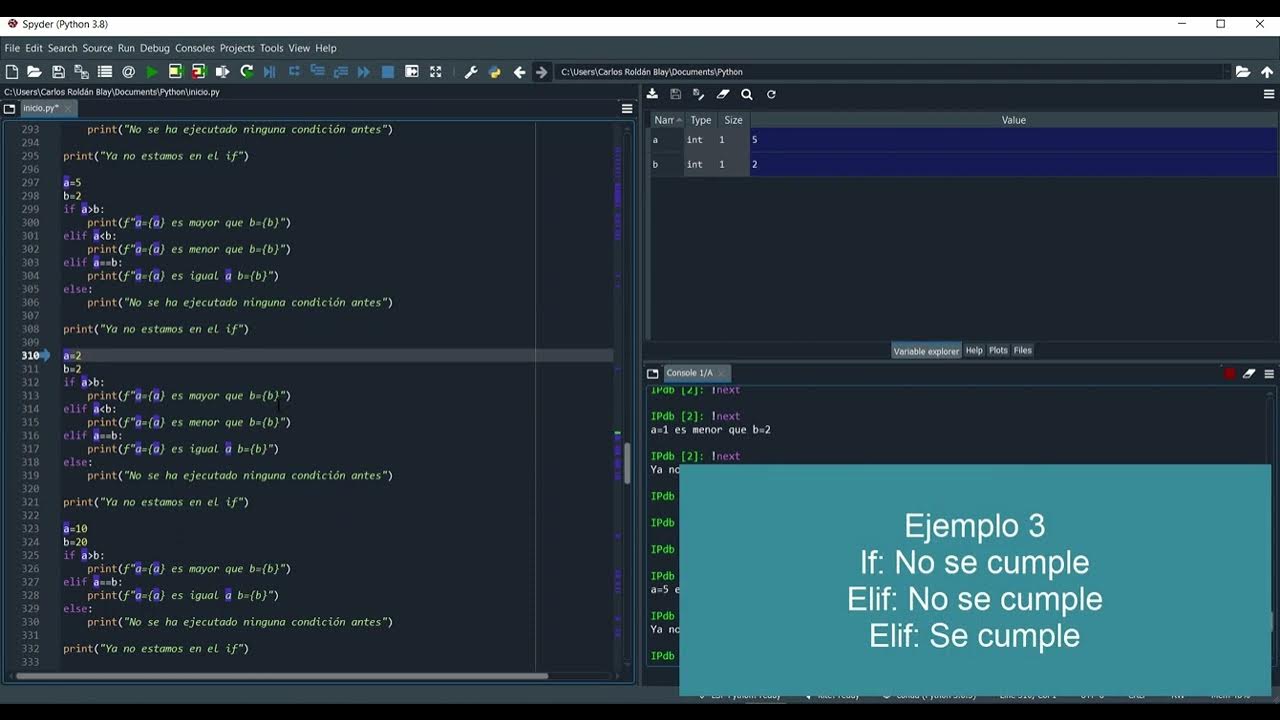Start debugging the file
Screen dimensions: 1280x720
click(270, 72)
